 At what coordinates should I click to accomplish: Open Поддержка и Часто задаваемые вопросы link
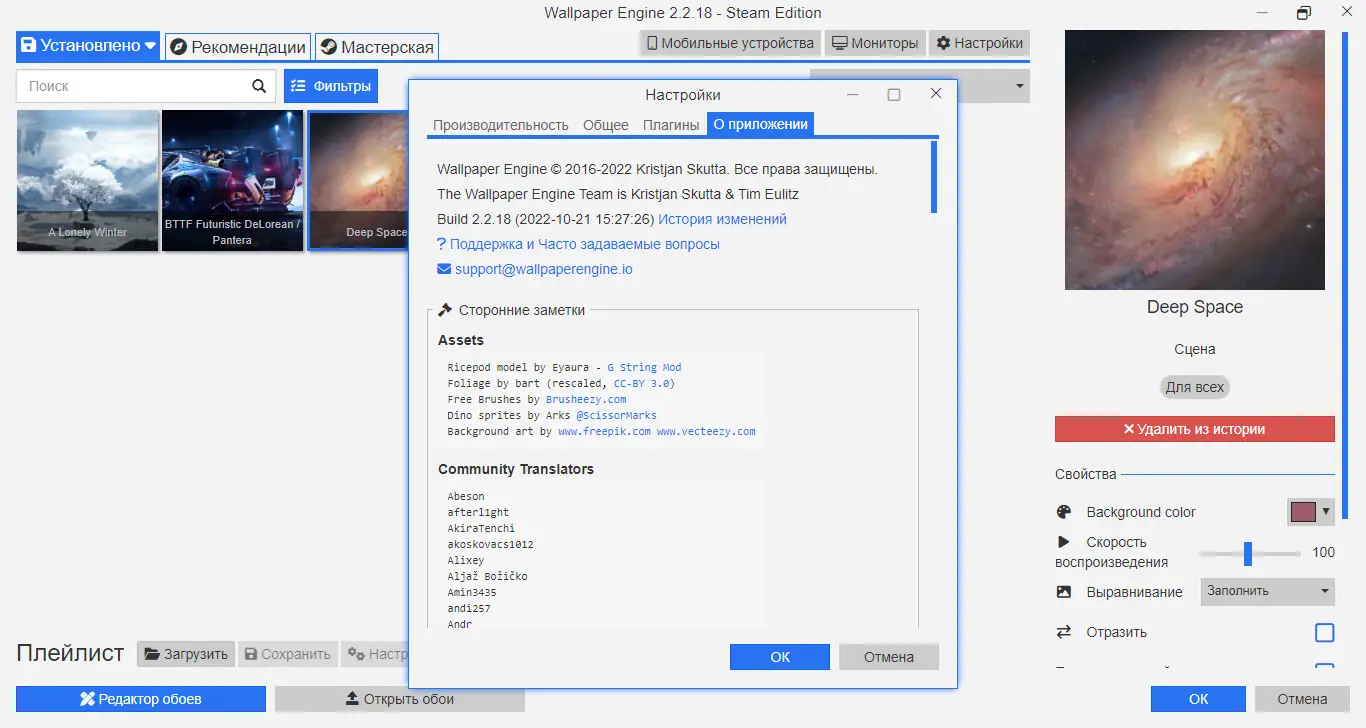tap(585, 244)
